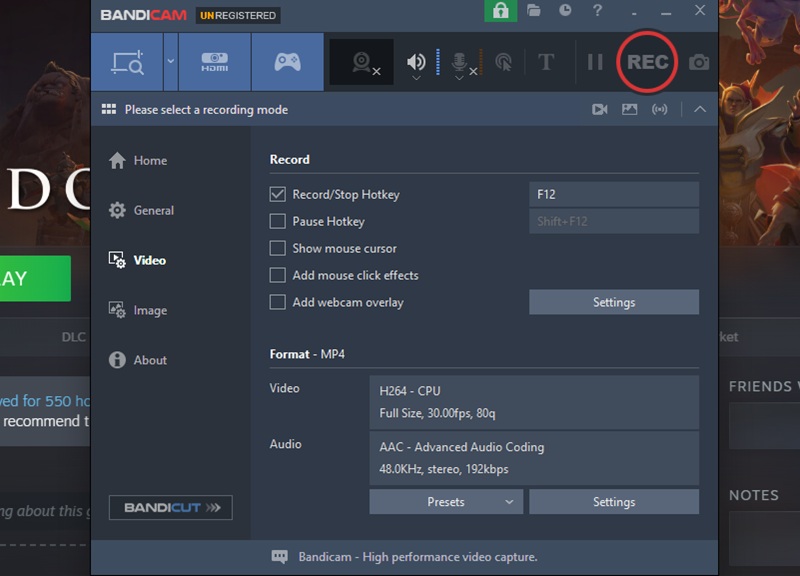Screen dimensions: 800x576
Task: Open Format section Settings button
Action: 614,502
